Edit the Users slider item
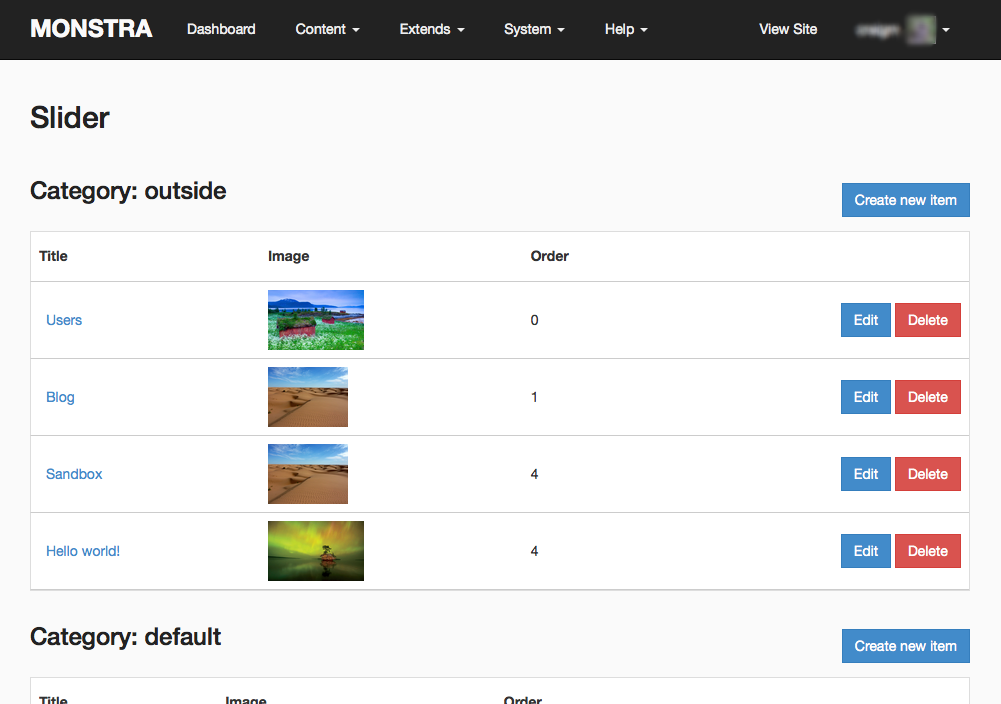1001x704 pixels. coord(865,320)
